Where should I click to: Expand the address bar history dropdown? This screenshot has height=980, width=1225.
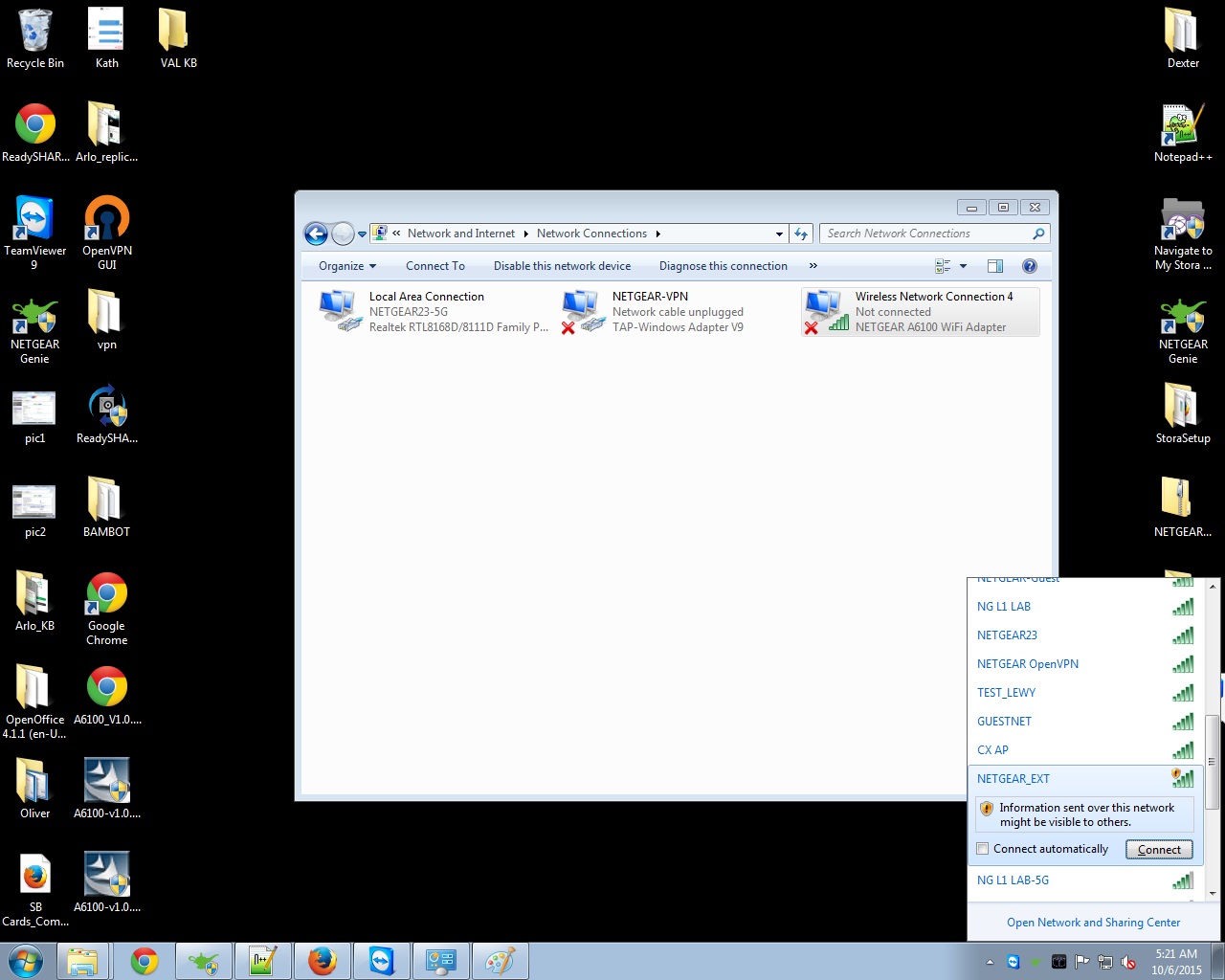(x=779, y=234)
